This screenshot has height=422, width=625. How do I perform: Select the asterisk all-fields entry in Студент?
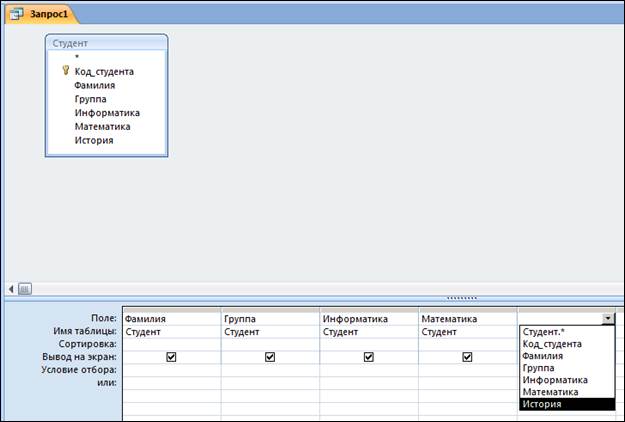77,57
